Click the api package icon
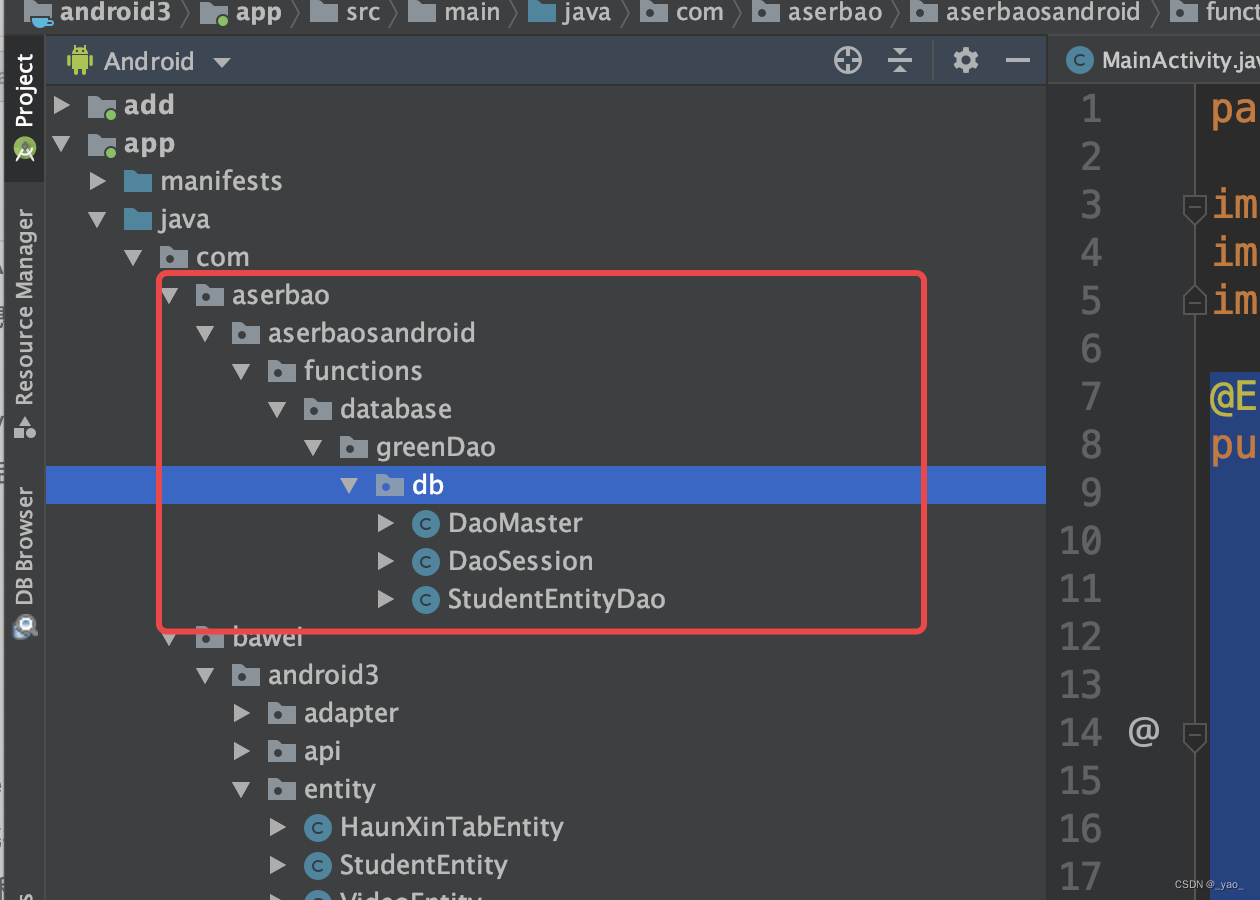The height and width of the screenshot is (900, 1260). click(x=281, y=751)
